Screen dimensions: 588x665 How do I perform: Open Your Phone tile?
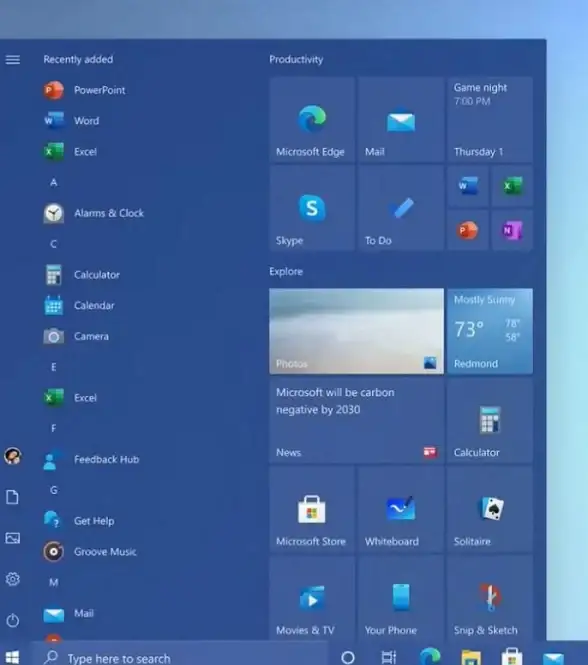click(401, 598)
